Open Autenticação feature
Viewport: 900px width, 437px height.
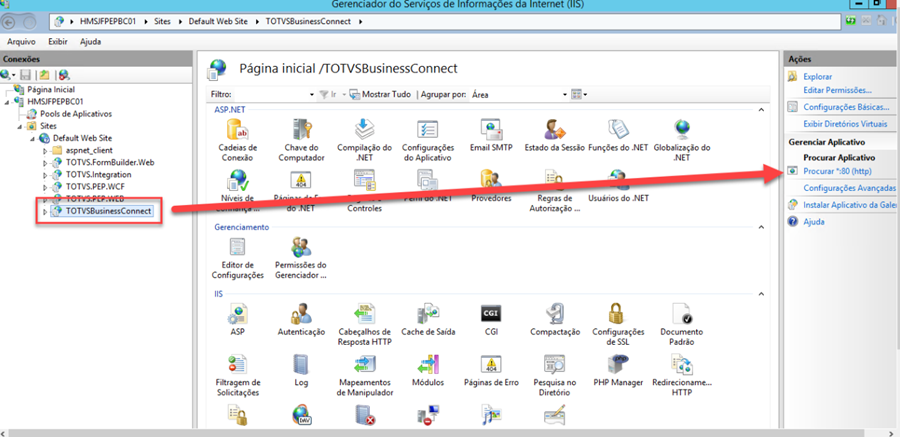tap(301, 319)
